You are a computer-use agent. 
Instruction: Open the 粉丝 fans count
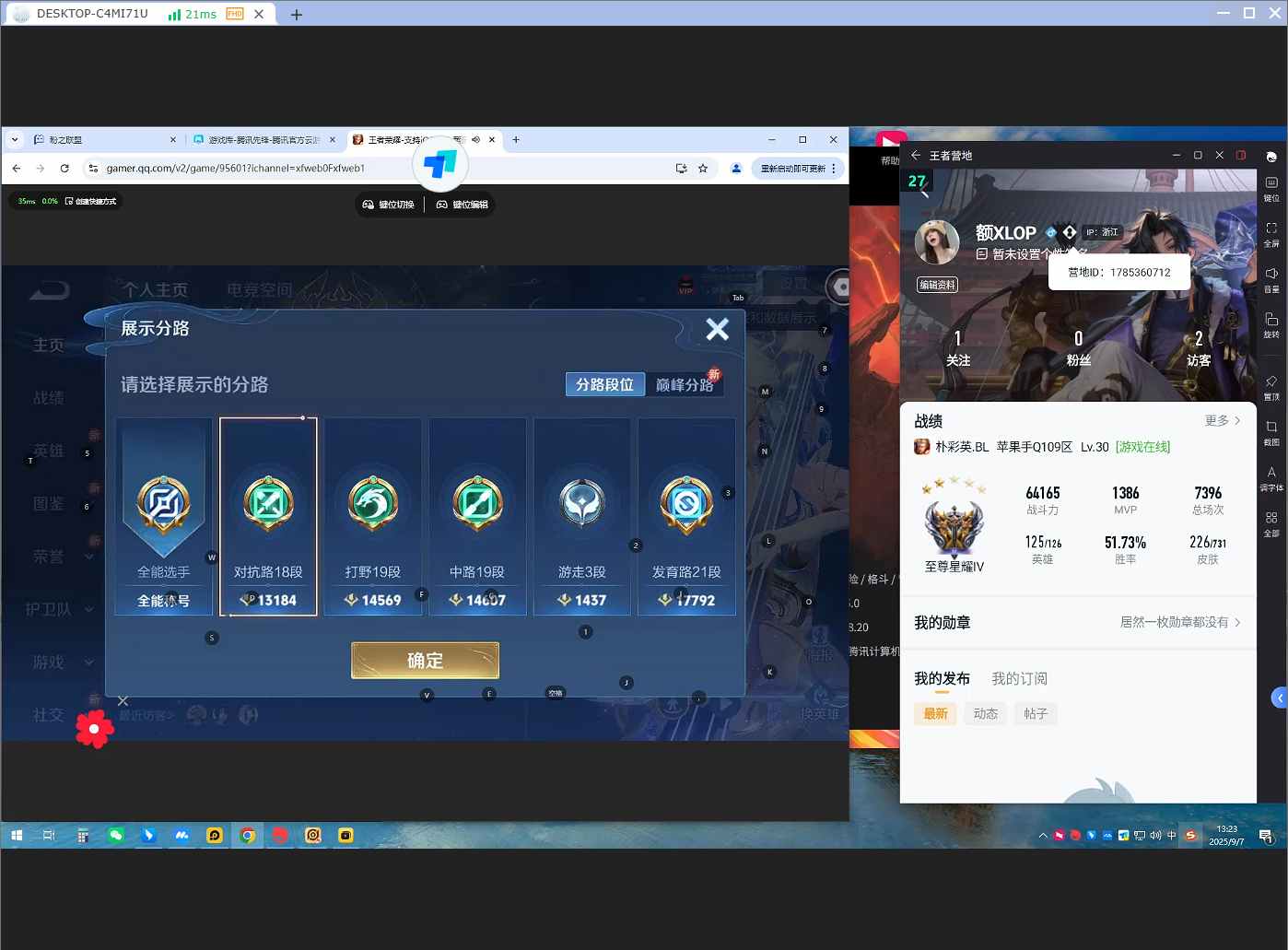pyautogui.click(x=1078, y=348)
